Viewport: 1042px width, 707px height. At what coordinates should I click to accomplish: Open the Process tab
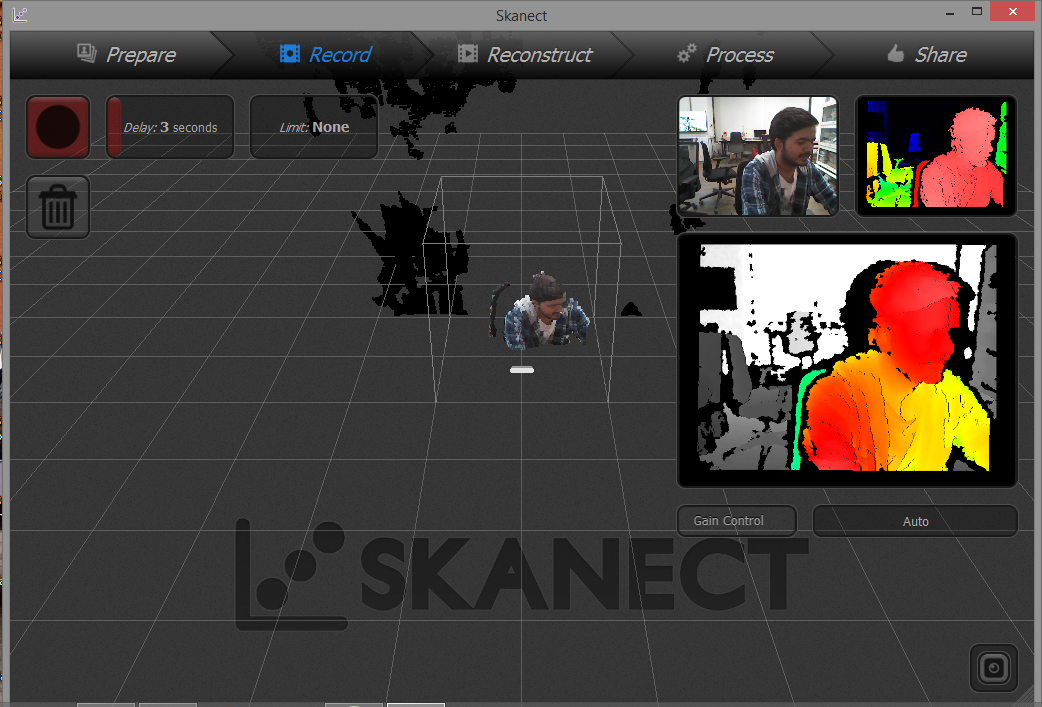coord(726,54)
